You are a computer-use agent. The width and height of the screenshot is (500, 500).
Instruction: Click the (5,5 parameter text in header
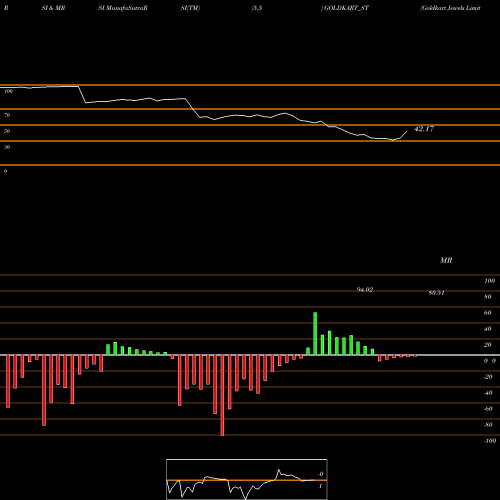(257, 8)
